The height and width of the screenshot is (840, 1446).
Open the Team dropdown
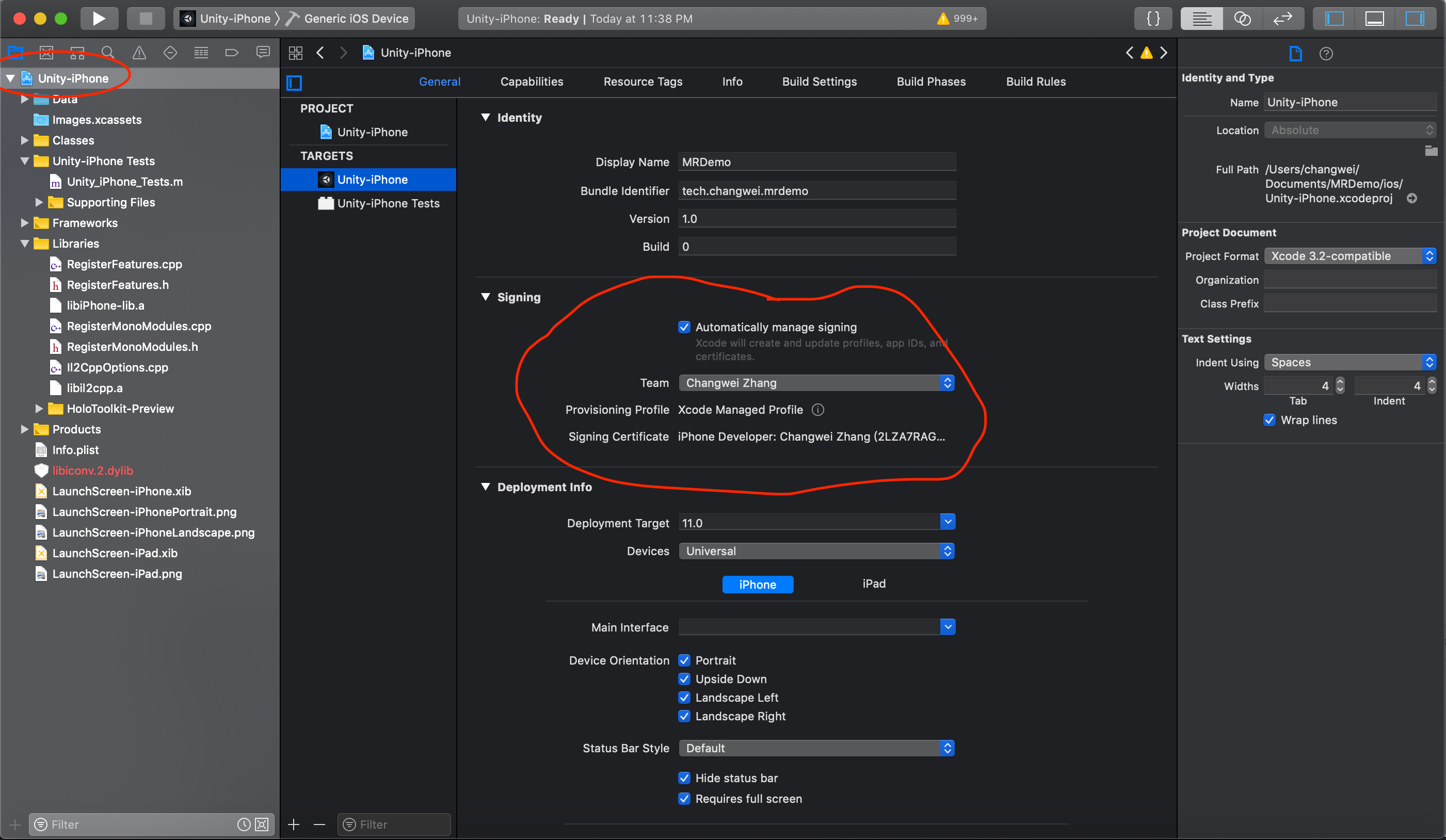(x=816, y=383)
